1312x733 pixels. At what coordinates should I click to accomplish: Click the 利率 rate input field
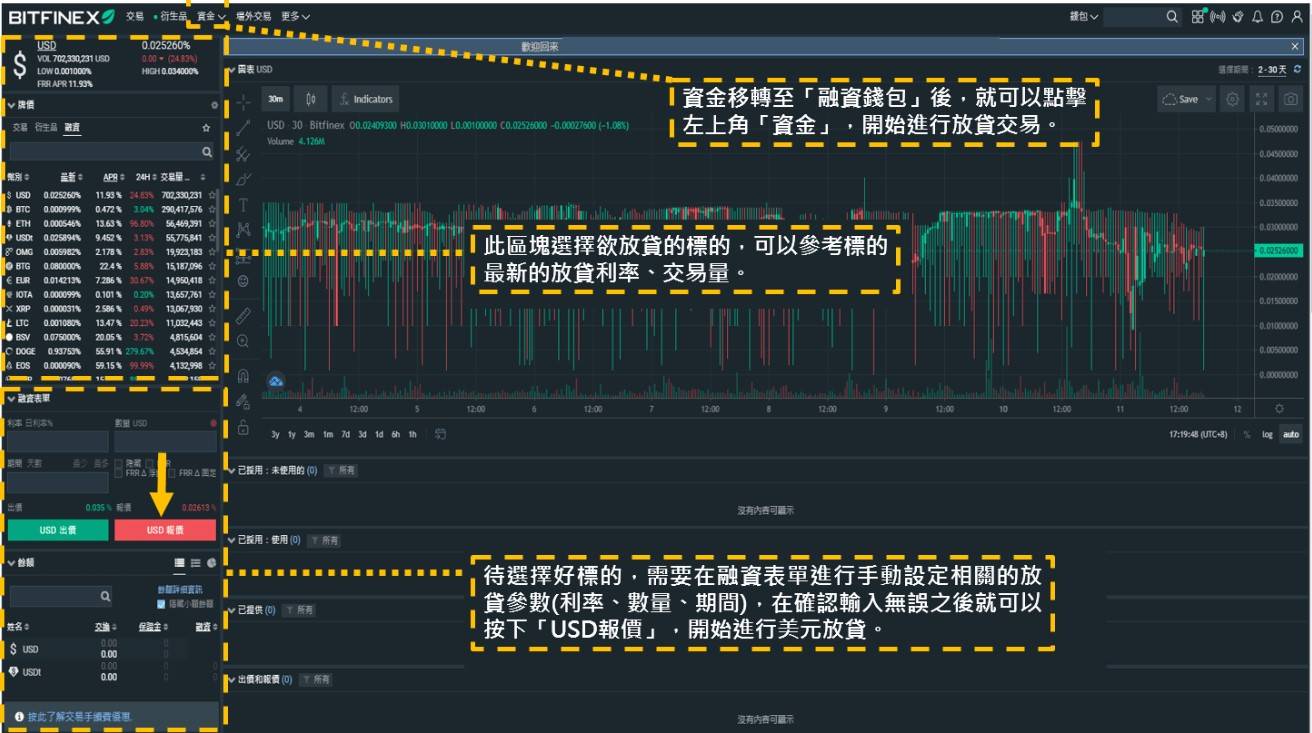(58, 442)
